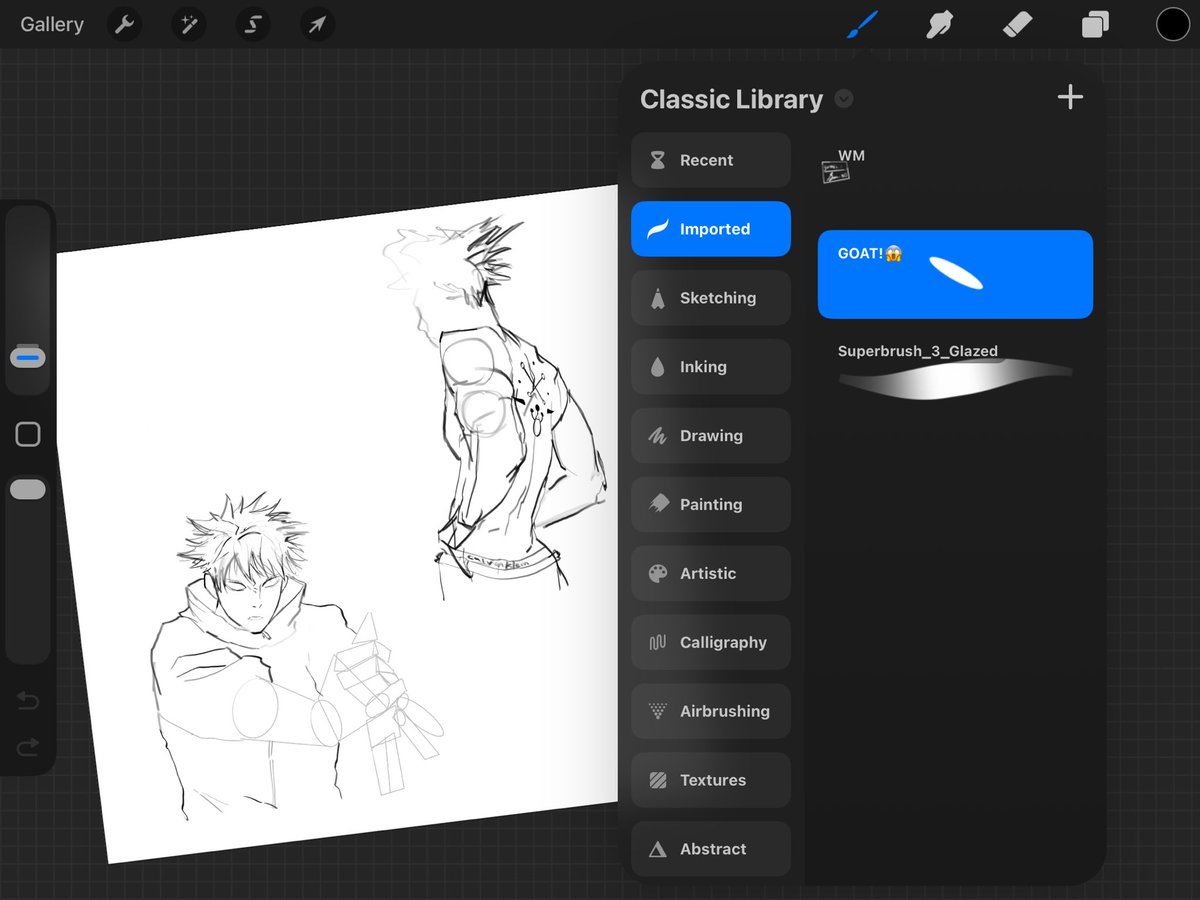Image resolution: width=1200 pixels, height=900 pixels.
Task: Open the Sketching brush category
Action: click(x=711, y=298)
